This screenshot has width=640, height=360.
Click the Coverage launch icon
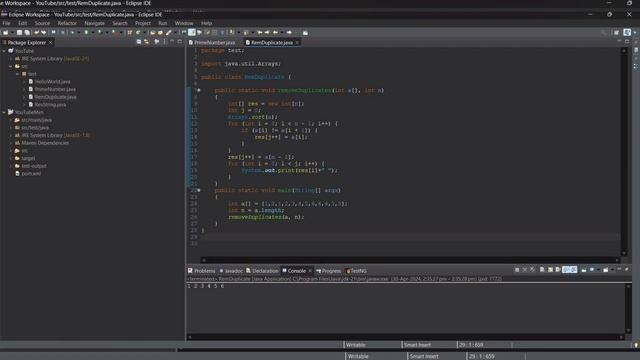[100, 32]
